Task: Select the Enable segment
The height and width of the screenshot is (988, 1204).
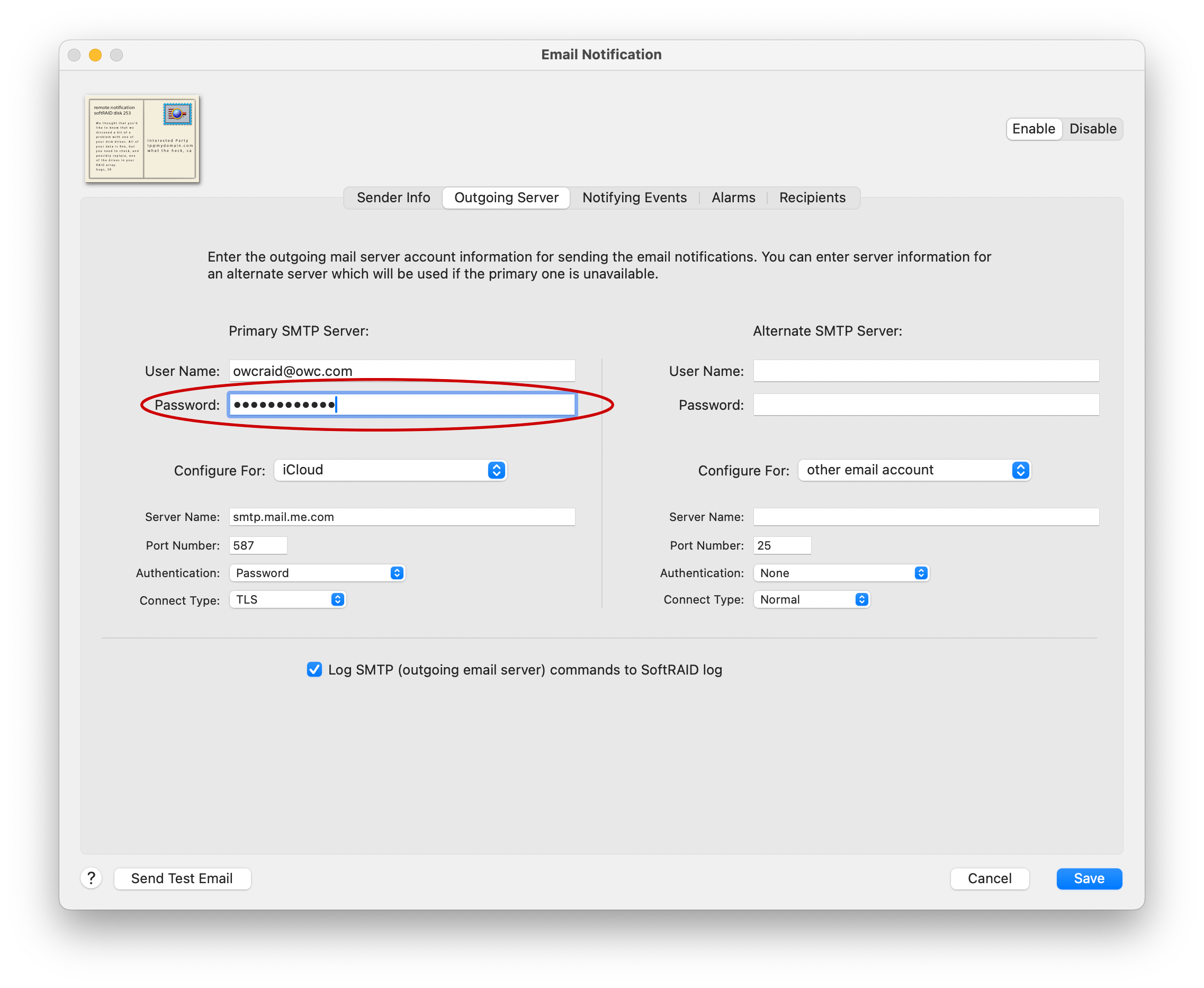Action: click(1034, 129)
